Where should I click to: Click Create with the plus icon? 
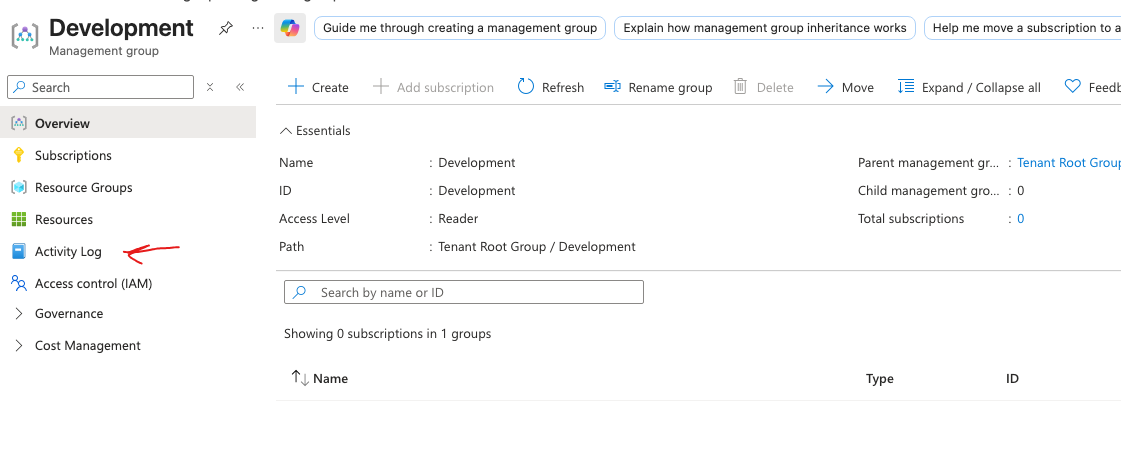pyautogui.click(x=318, y=87)
